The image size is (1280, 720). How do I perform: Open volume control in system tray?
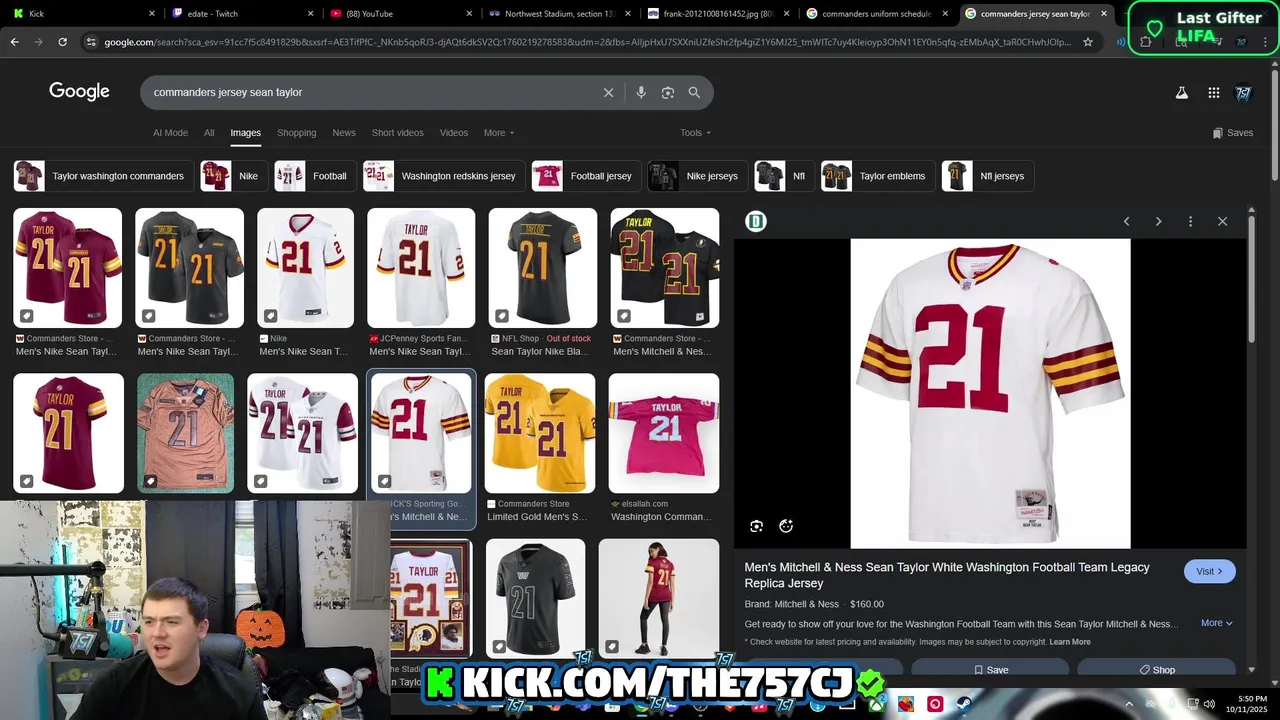[x=1209, y=704]
